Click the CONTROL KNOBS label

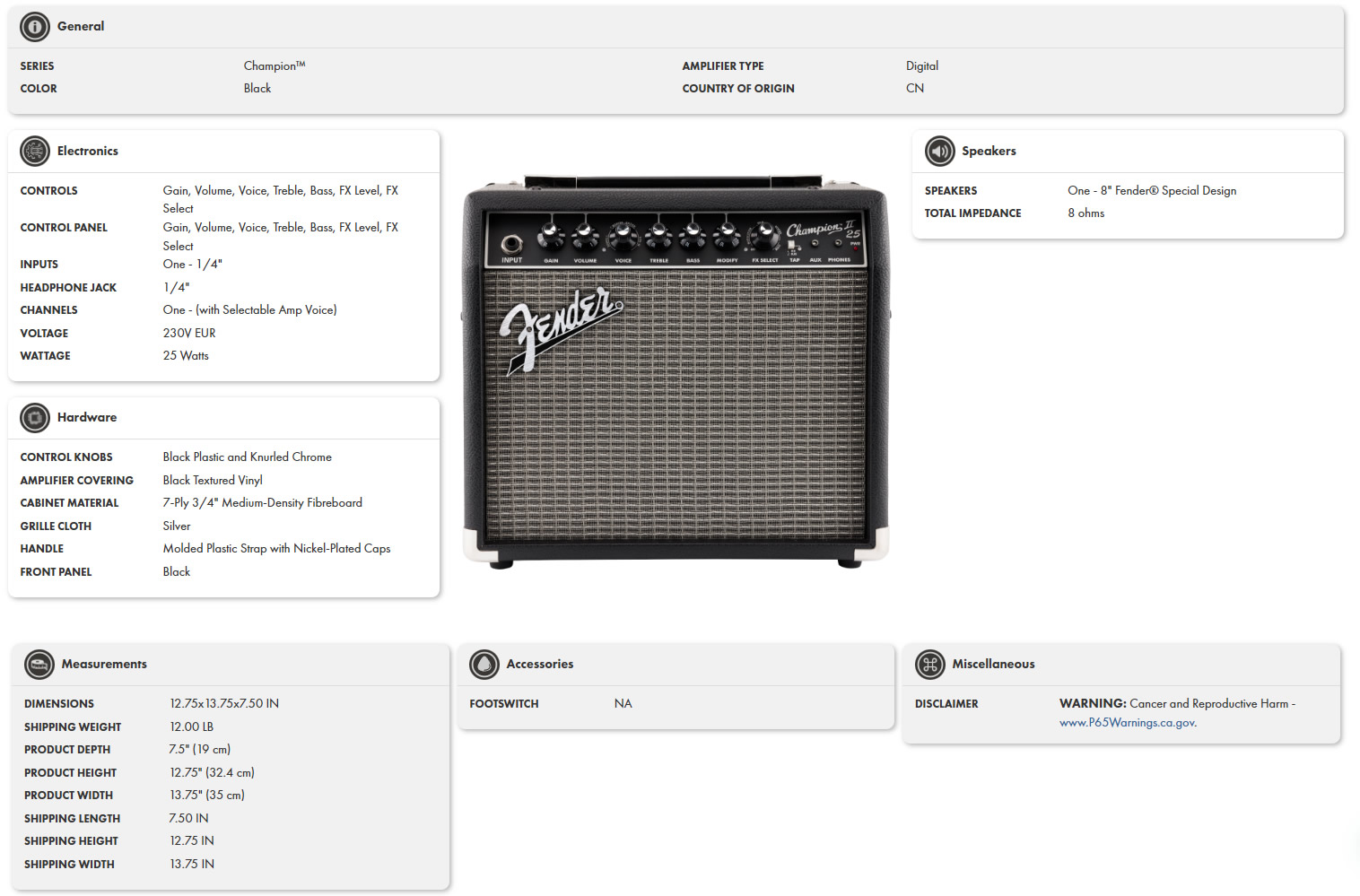point(66,457)
